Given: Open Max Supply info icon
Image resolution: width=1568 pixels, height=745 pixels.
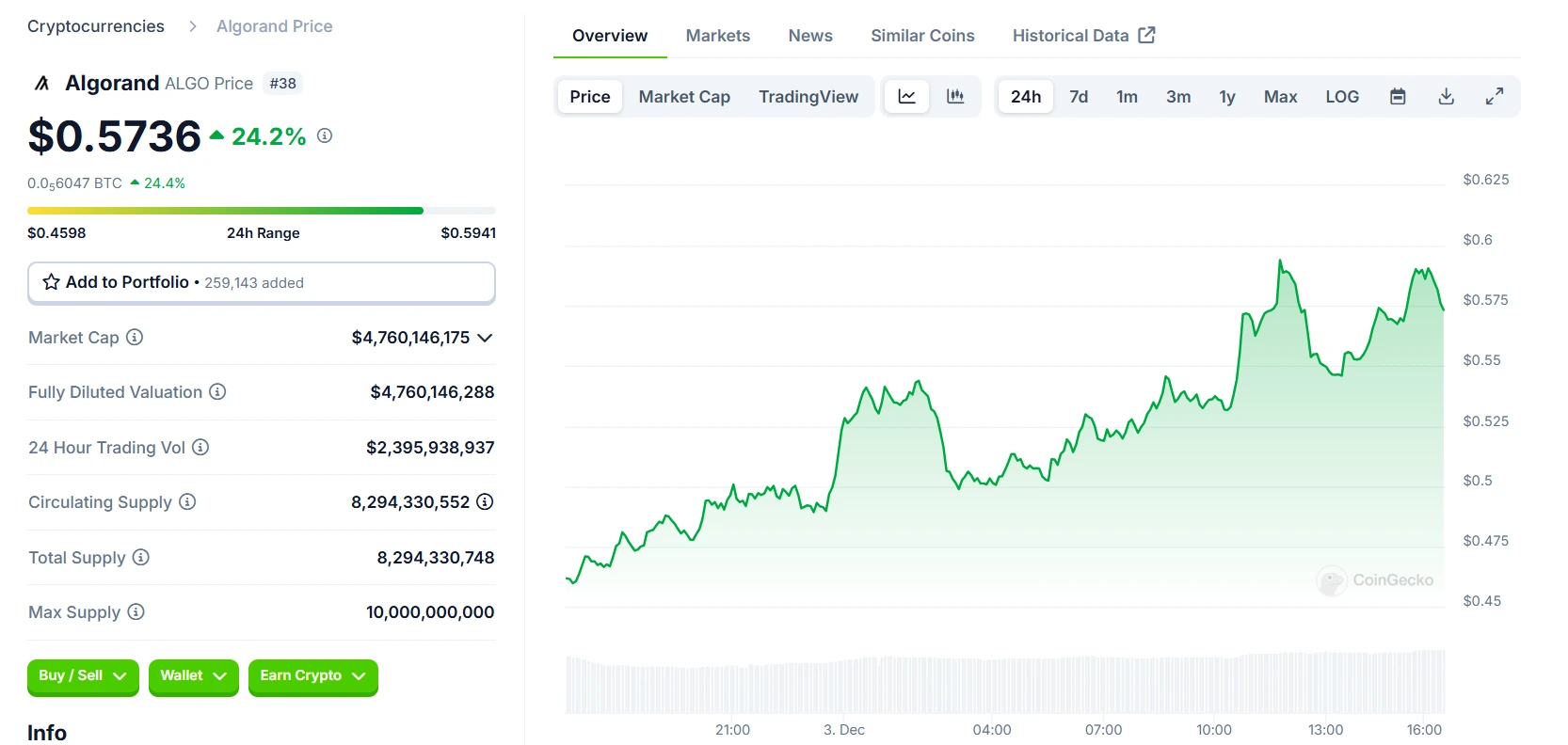Looking at the screenshot, I should click(136, 611).
